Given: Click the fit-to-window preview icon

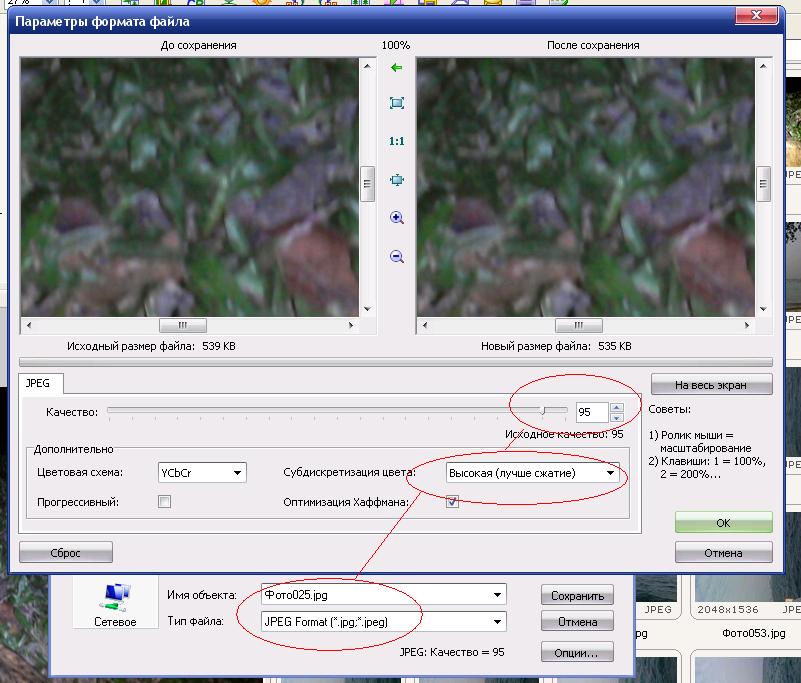Looking at the screenshot, I should 396,103.
